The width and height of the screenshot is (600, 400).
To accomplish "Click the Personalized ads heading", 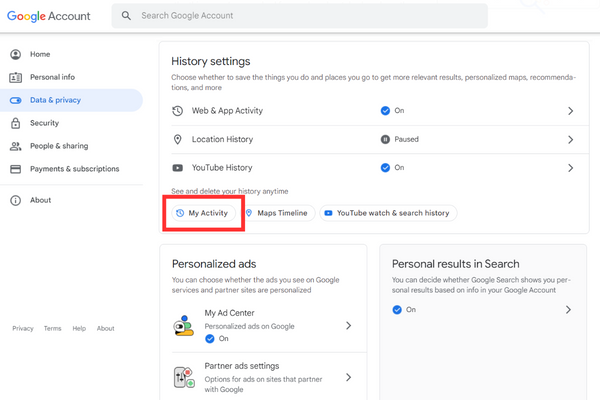I will pyautogui.click(x=214, y=264).
